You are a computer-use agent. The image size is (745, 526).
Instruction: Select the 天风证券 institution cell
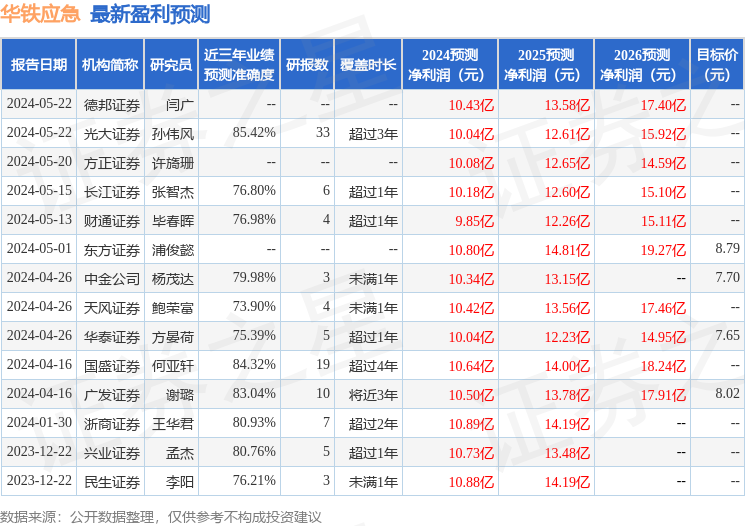(112, 308)
